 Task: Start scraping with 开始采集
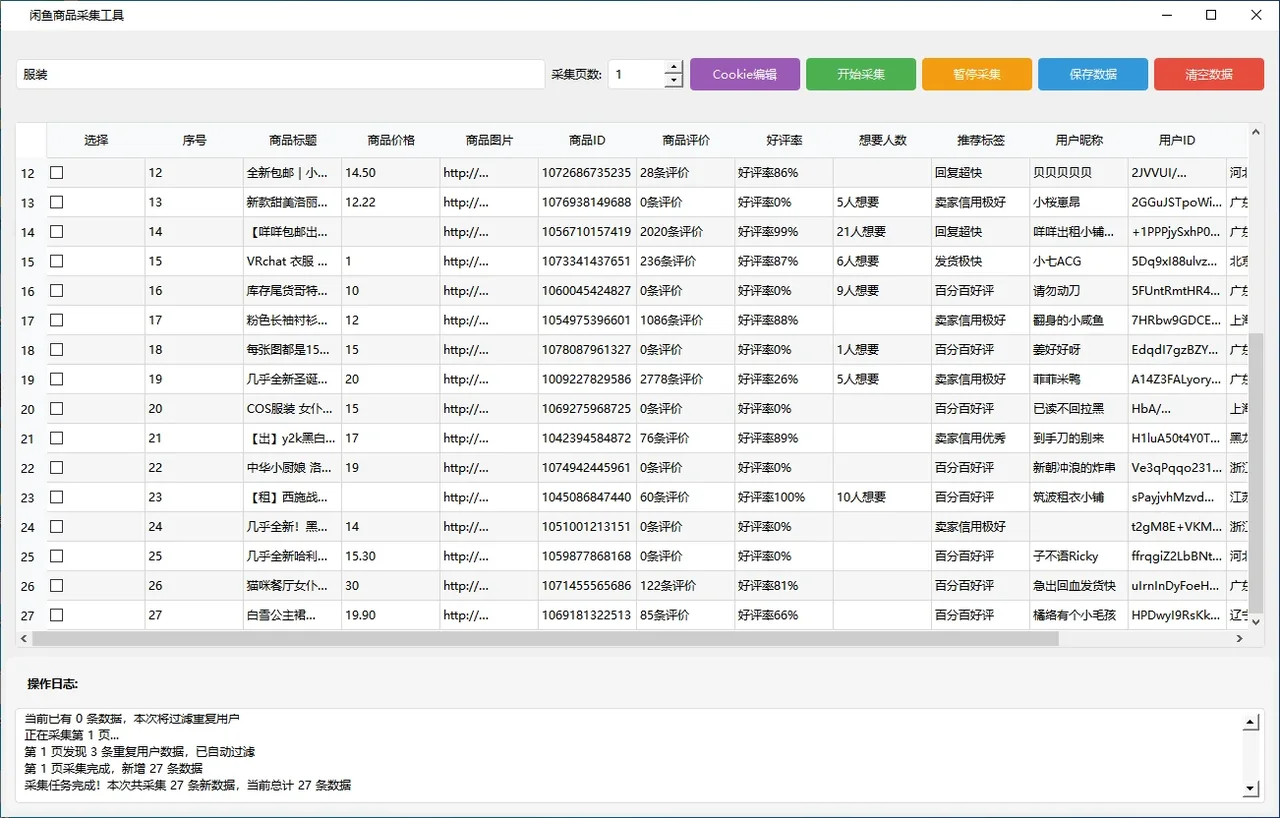click(x=861, y=74)
